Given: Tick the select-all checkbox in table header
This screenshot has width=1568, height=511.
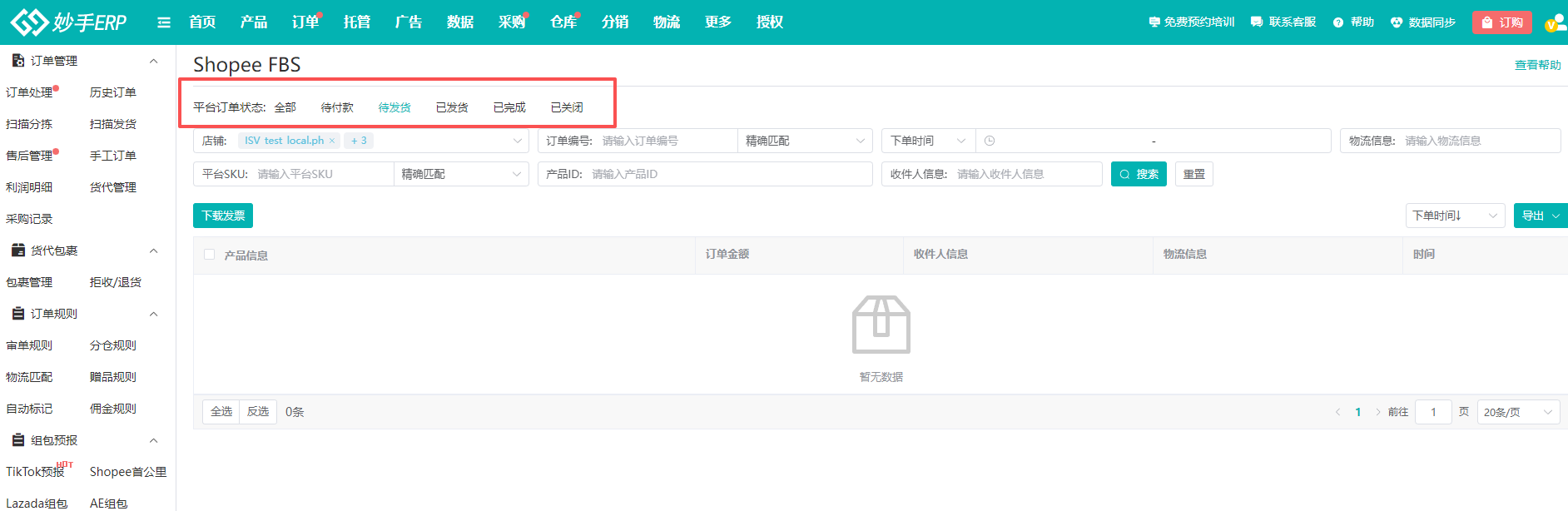Looking at the screenshot, I should pyautogui.click(x=209, y=255).
